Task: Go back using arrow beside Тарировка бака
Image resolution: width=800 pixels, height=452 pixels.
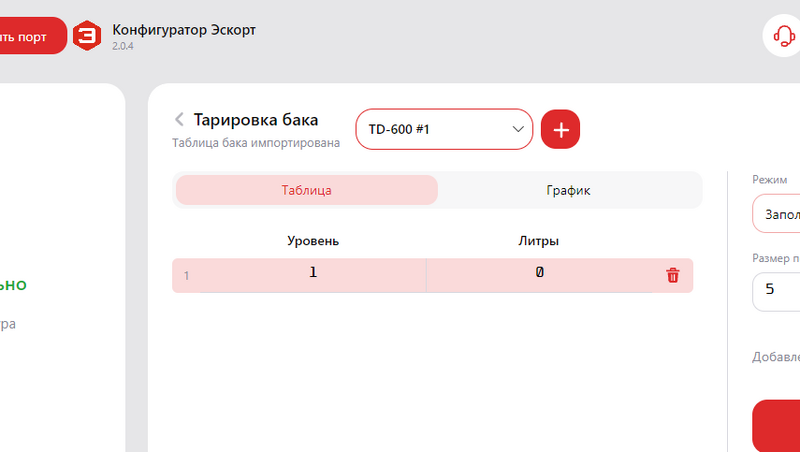Action: pos(179,119)
